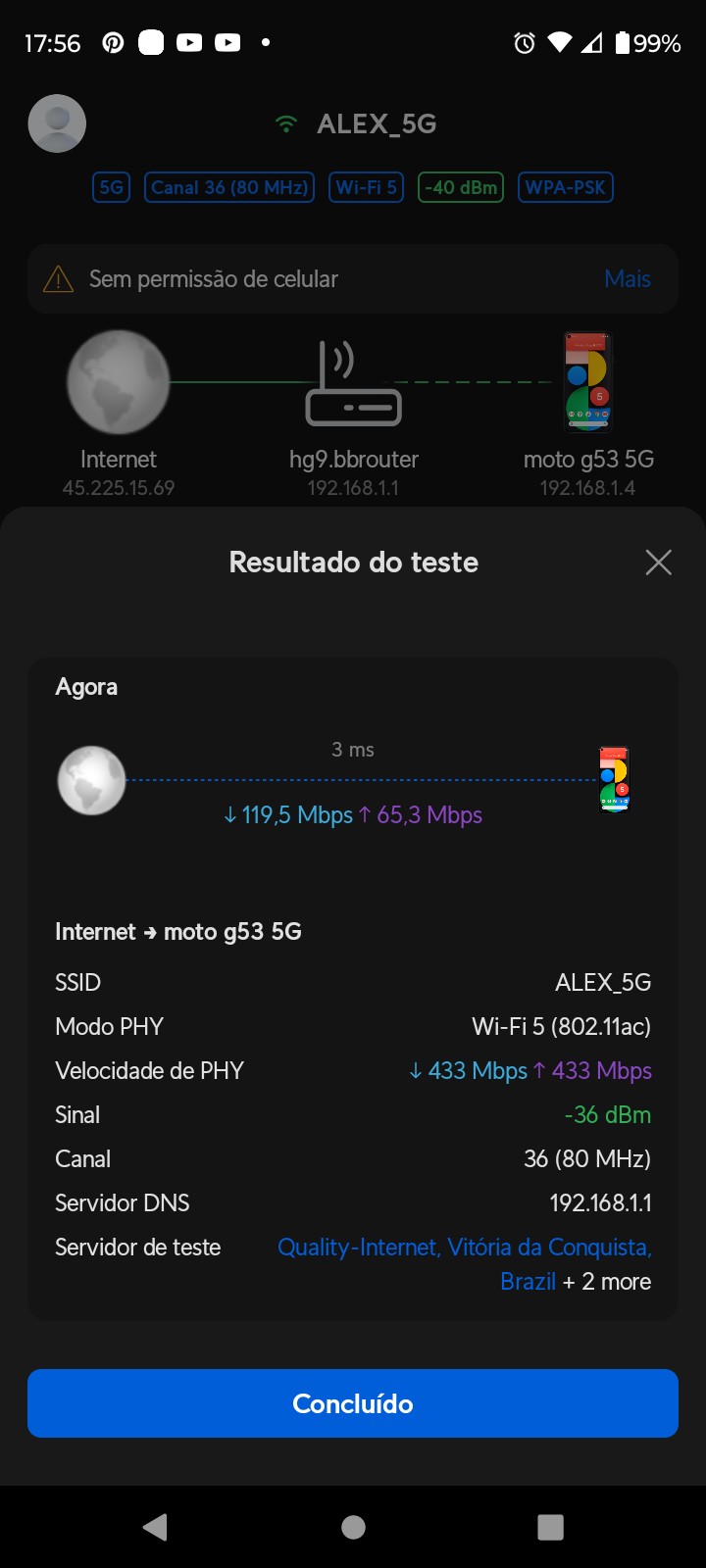Image resolution: width=706 pixels, height=1568 pixels.
Task: Tap the globe icon in Agora card
Action: click(x=91, y=781)
